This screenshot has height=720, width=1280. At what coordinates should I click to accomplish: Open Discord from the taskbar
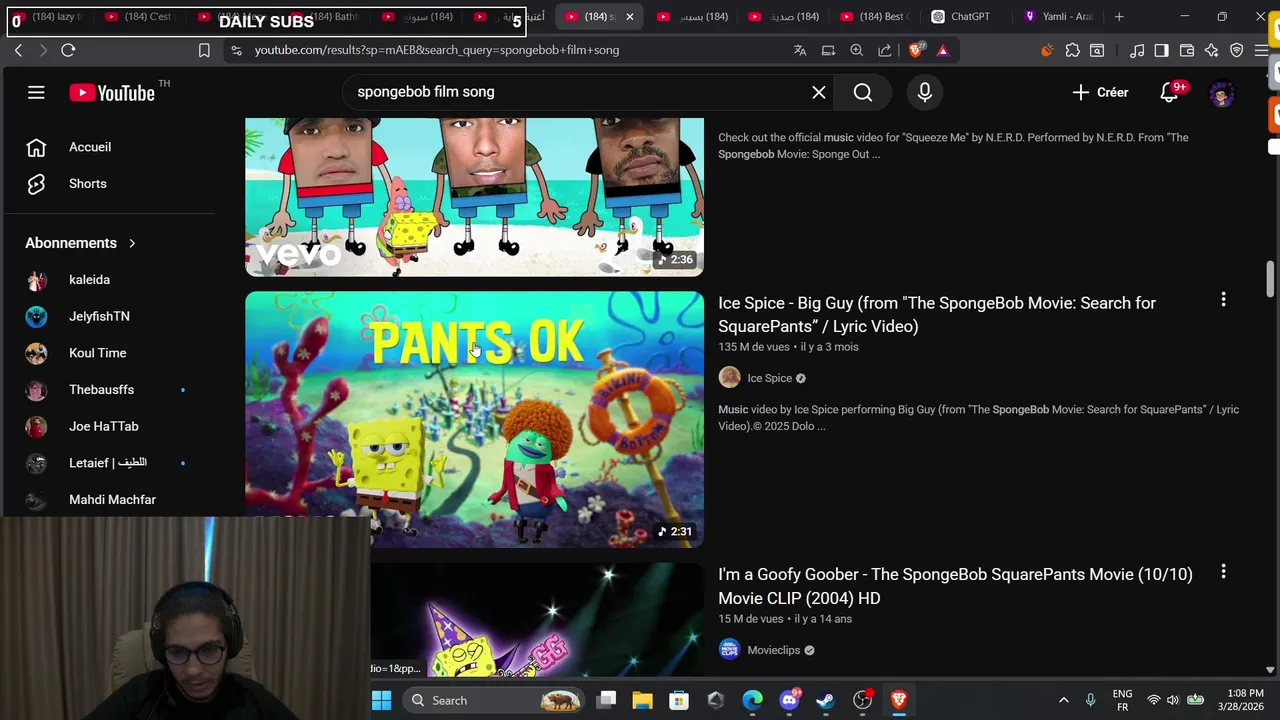click(x=789, y=700)
